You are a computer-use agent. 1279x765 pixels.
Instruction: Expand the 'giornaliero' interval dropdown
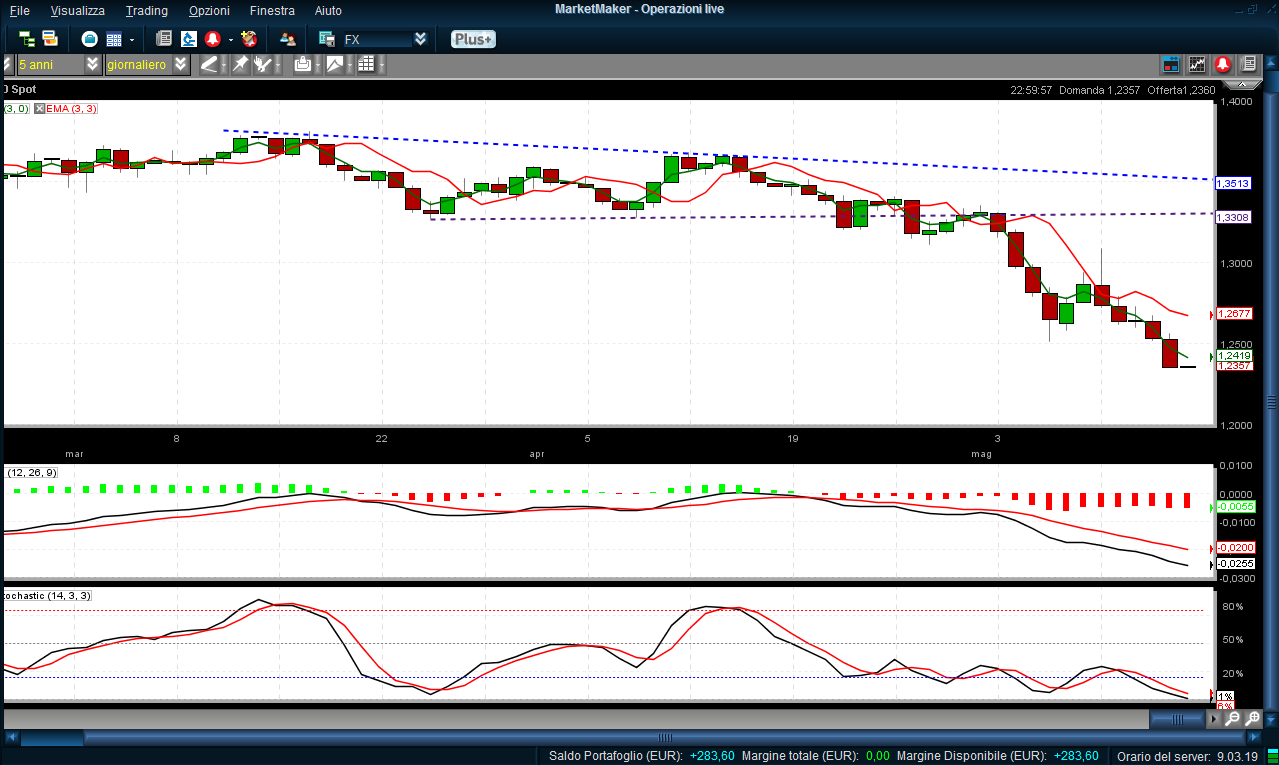(180, 64)
